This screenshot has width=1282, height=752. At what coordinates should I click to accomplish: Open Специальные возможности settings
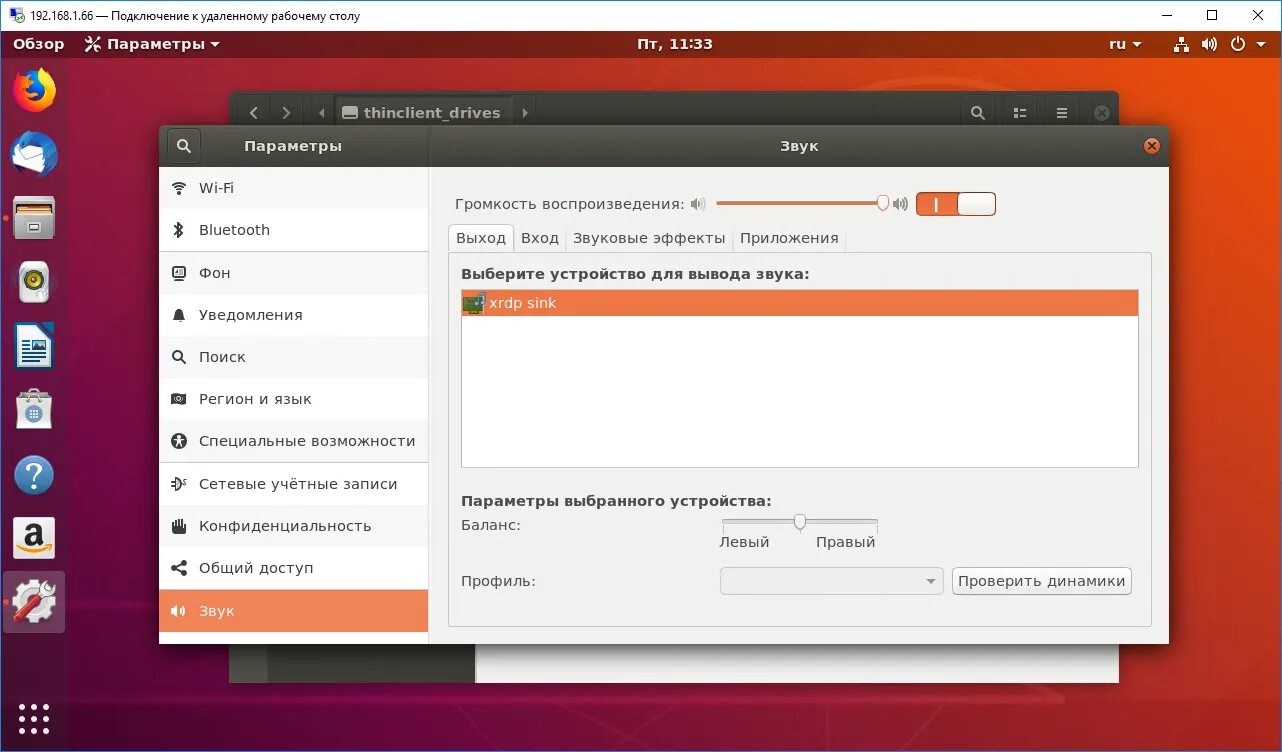click(293, 441)
